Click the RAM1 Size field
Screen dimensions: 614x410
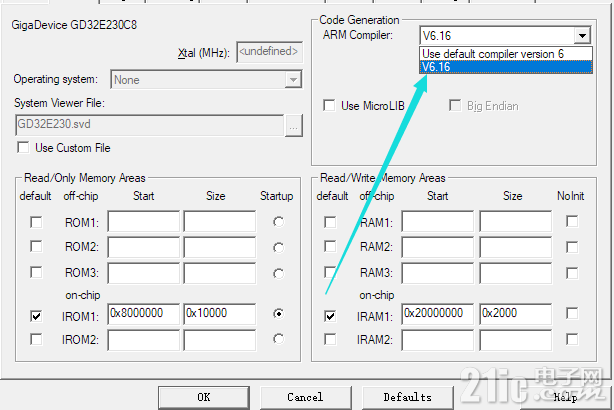516,222
